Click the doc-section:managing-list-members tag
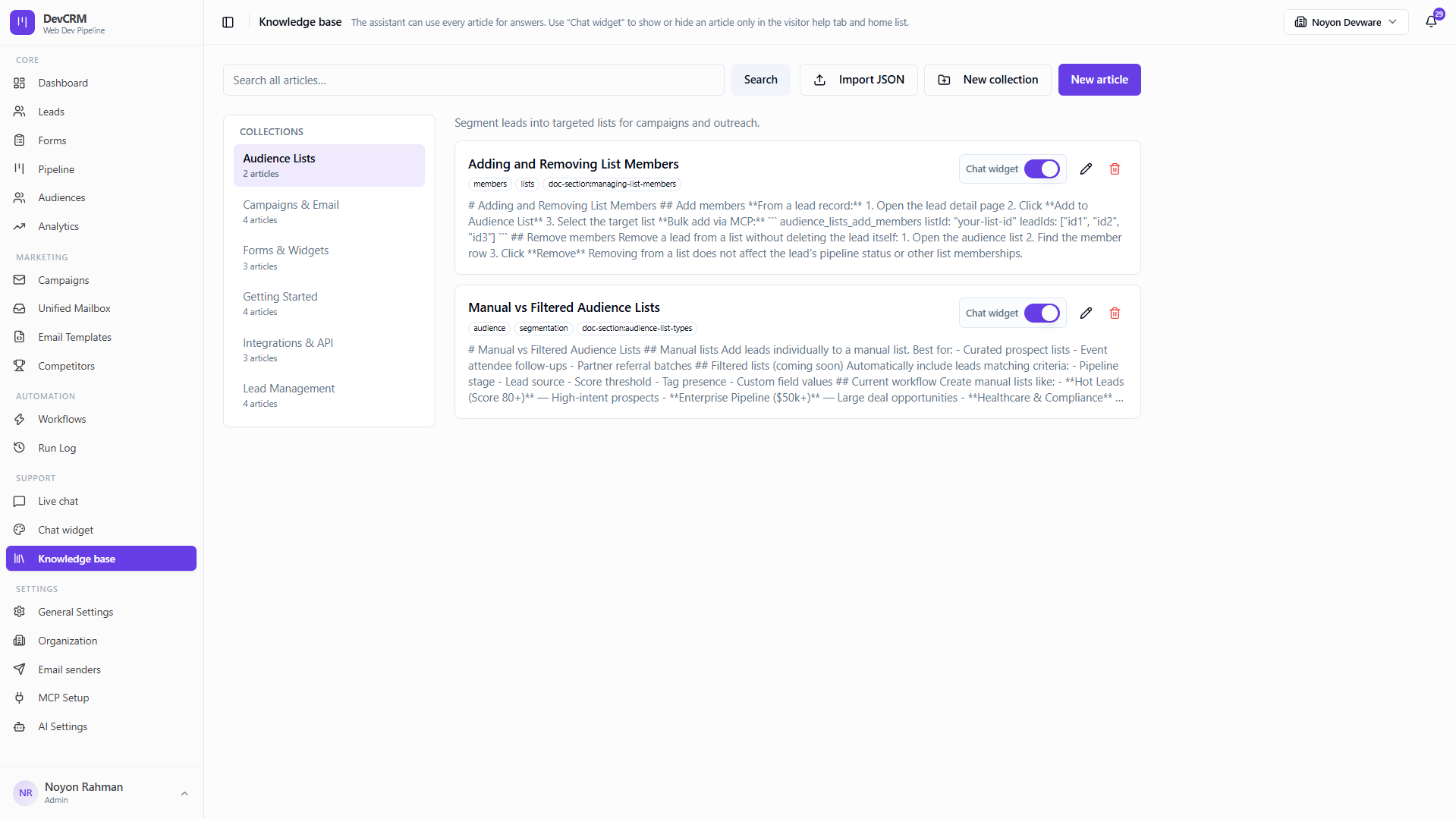 612,184
